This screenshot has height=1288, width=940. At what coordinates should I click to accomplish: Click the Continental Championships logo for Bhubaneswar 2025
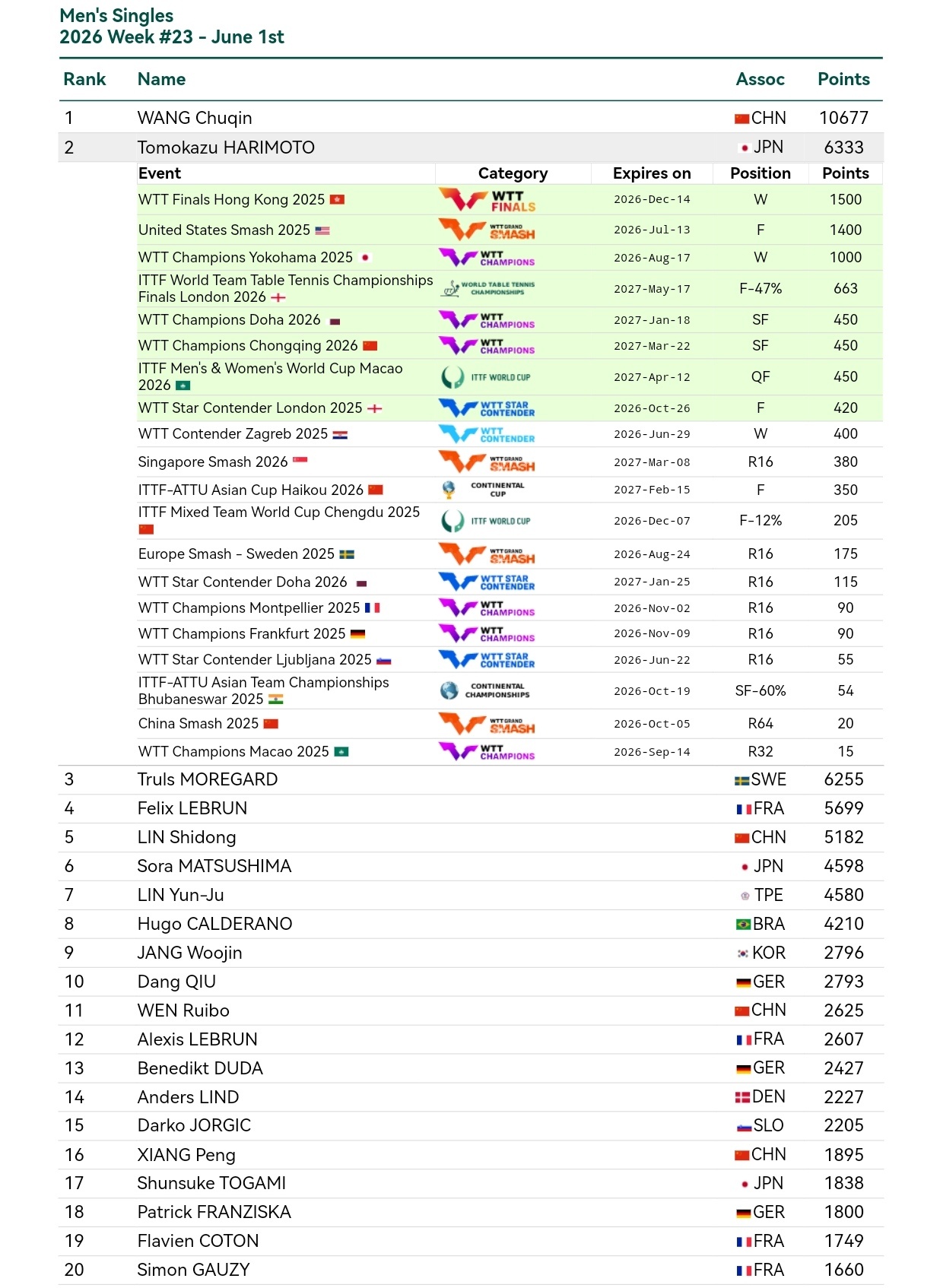(x=486, y=690)
